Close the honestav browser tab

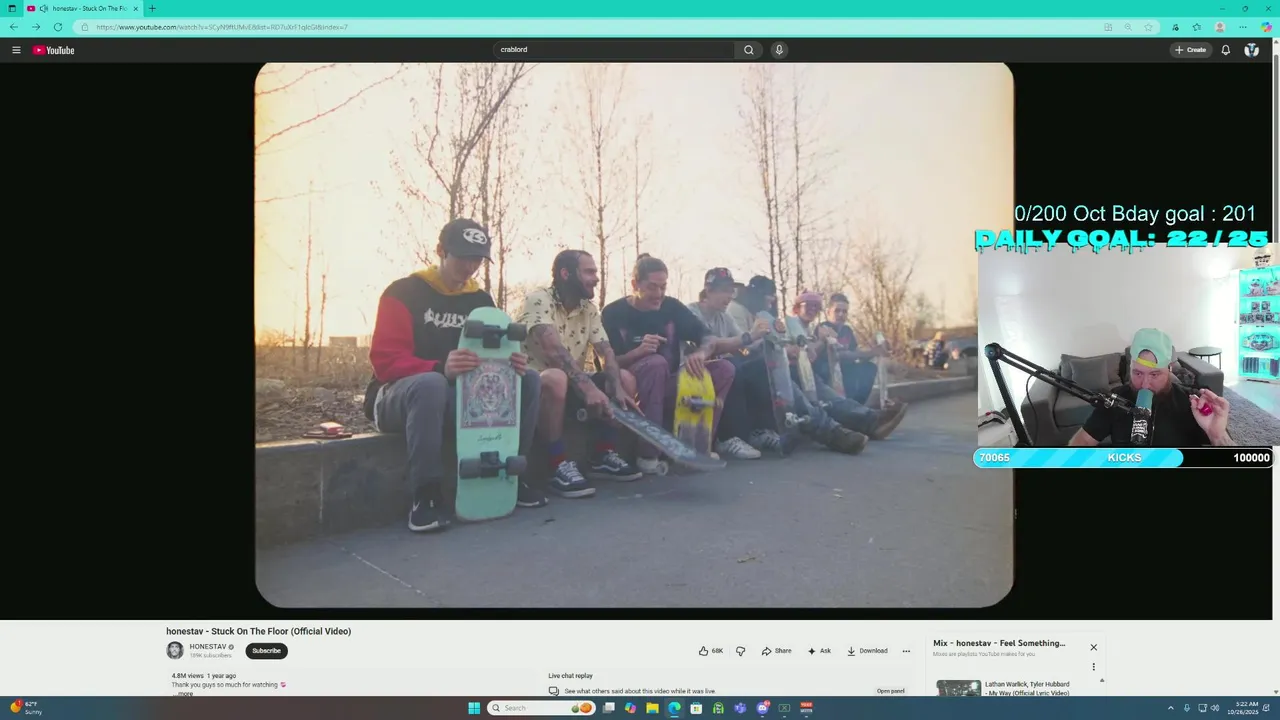pos(135,8)
